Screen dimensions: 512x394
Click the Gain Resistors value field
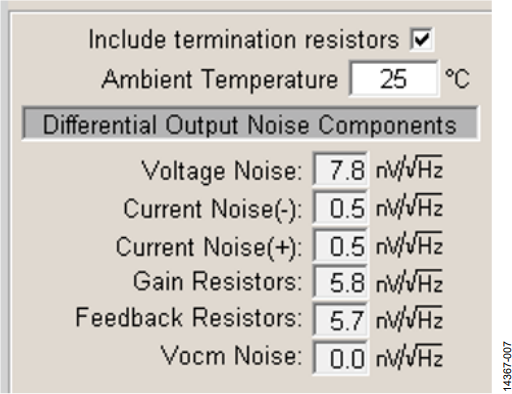(x=341, y=282)
